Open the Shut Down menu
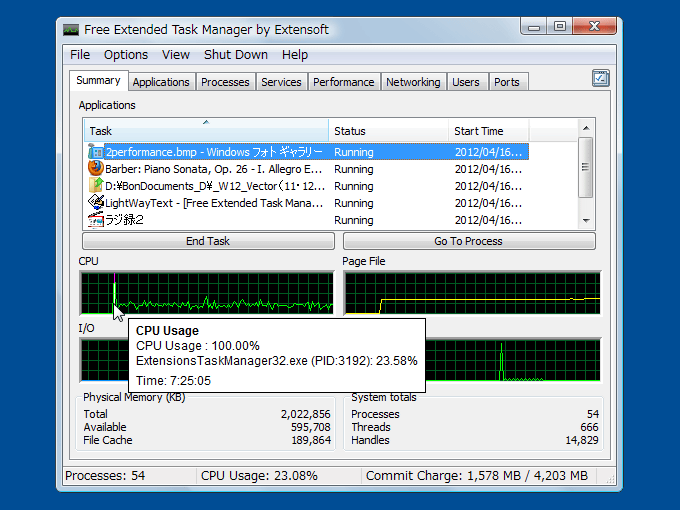 (x=235, y=55)
